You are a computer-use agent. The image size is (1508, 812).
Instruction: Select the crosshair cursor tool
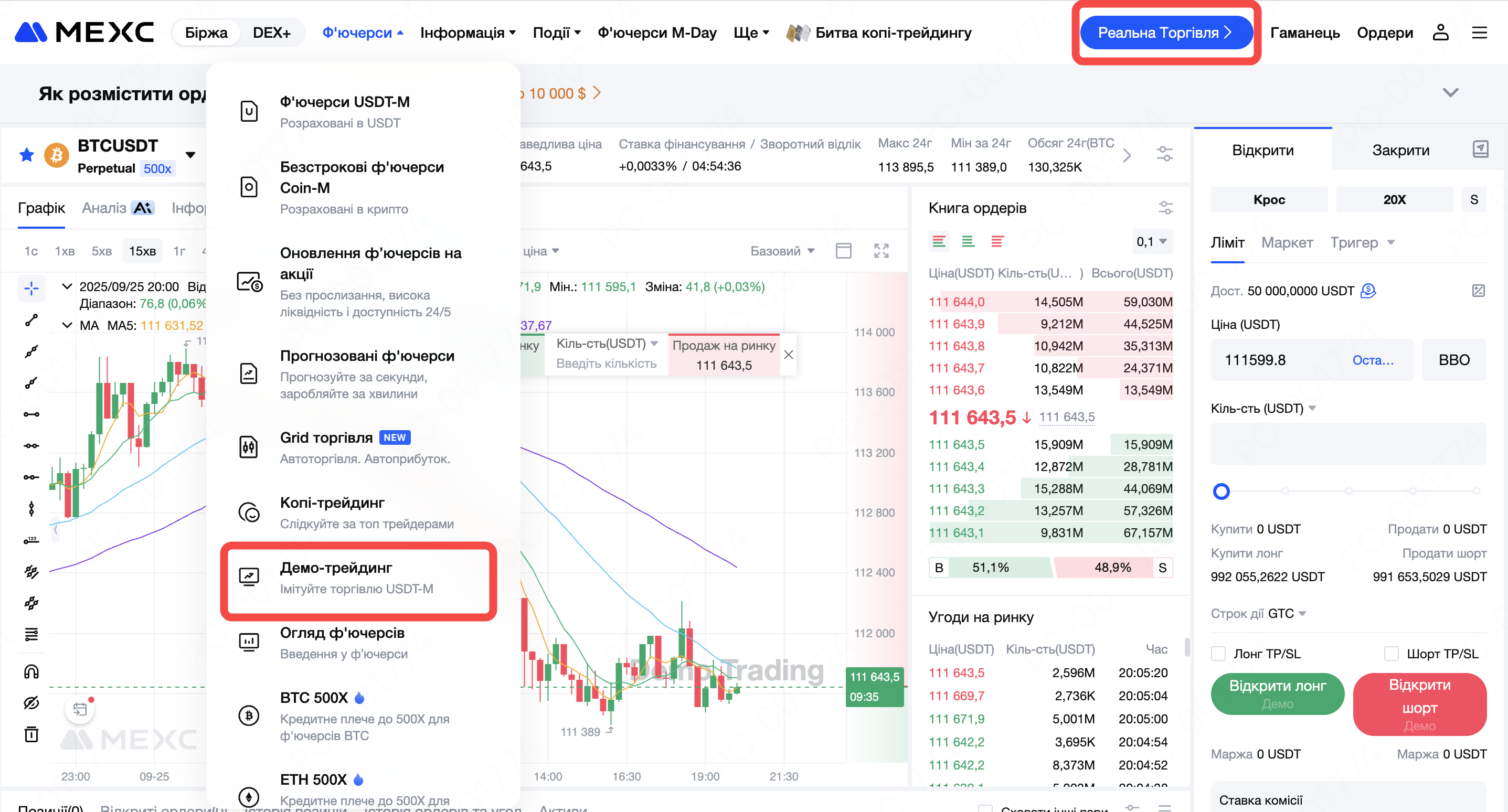pyautogui.click(x=31, y=288)
